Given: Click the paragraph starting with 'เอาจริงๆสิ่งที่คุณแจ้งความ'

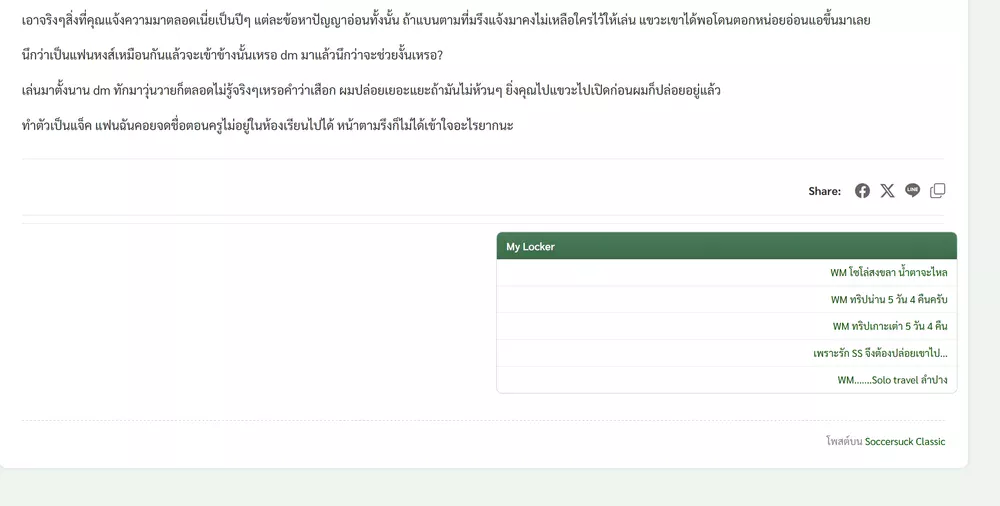Looking at the screenshot, I should [445, 20].
